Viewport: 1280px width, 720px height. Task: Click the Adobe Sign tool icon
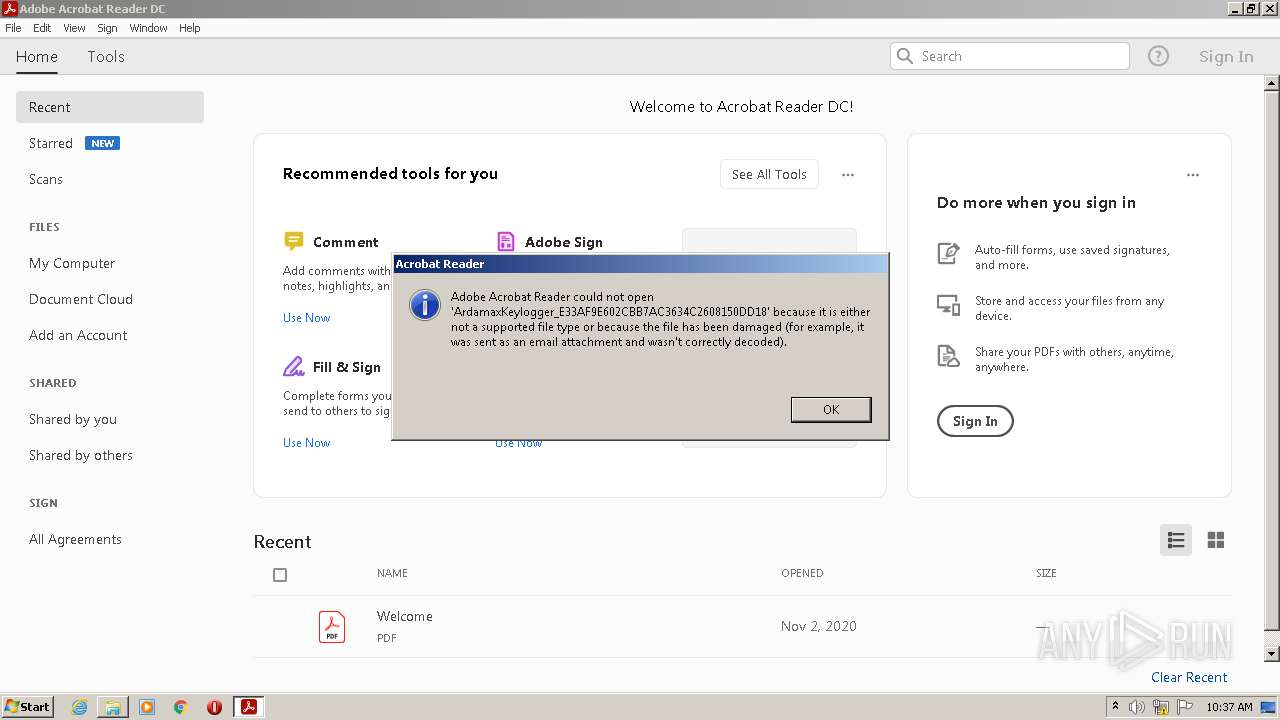(506, 241)
